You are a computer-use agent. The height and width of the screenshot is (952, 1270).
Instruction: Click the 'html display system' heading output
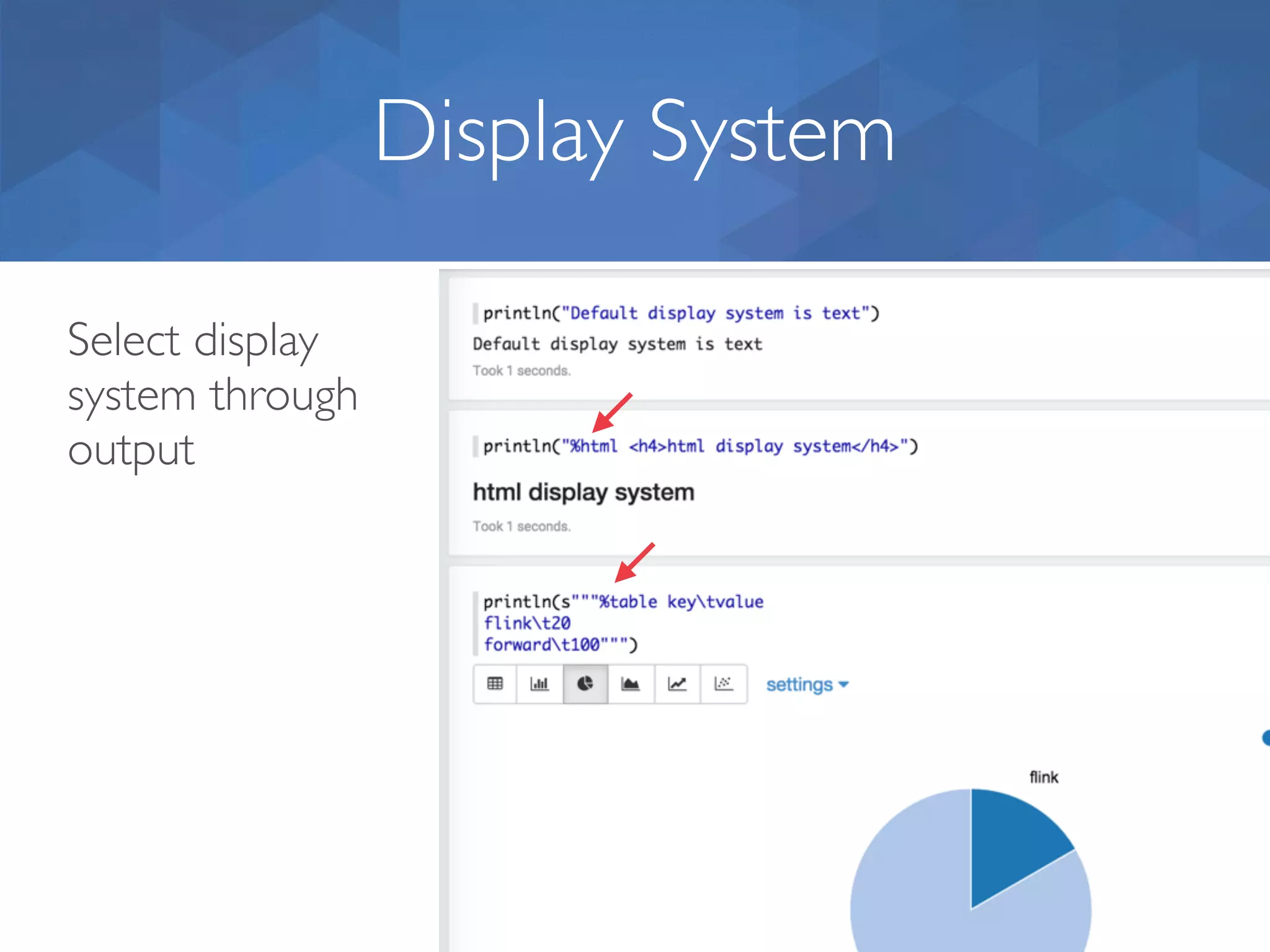584,492
